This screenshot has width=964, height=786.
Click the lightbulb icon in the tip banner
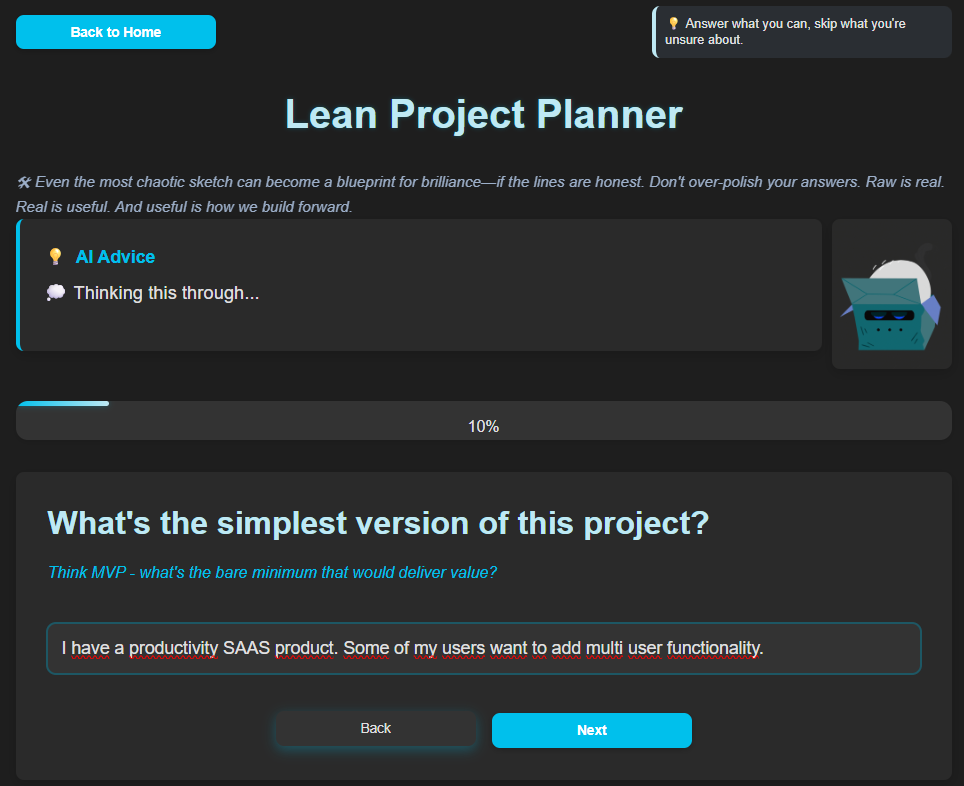click(673, 23)
